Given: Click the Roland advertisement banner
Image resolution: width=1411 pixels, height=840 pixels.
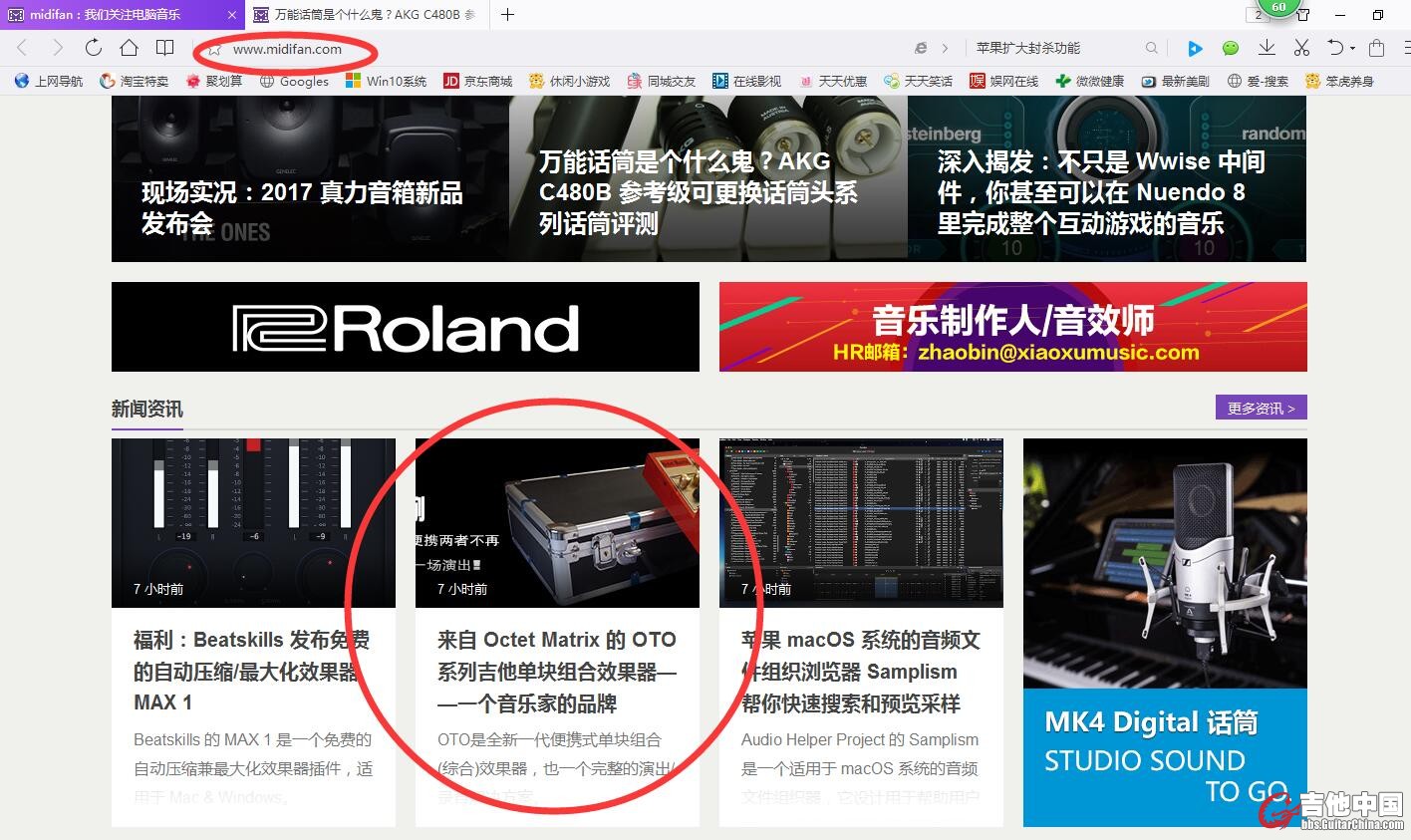Looking at the screenshot, I should coord(406,327).
